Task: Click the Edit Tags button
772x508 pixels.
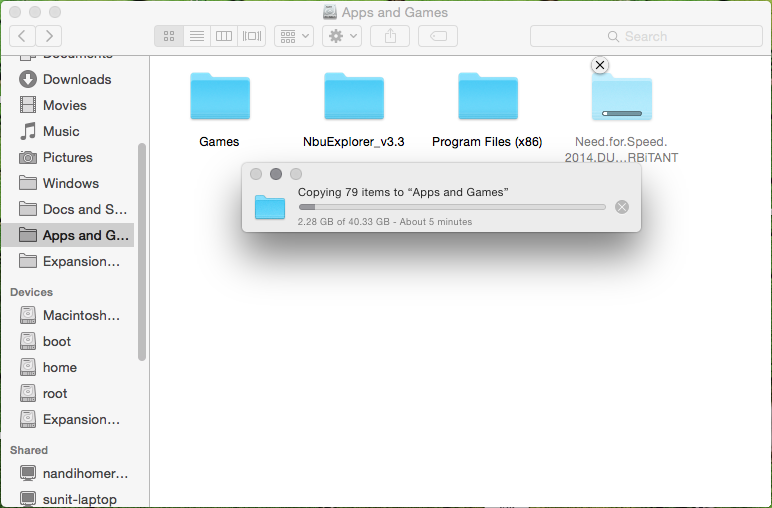Action: [437, 36]
